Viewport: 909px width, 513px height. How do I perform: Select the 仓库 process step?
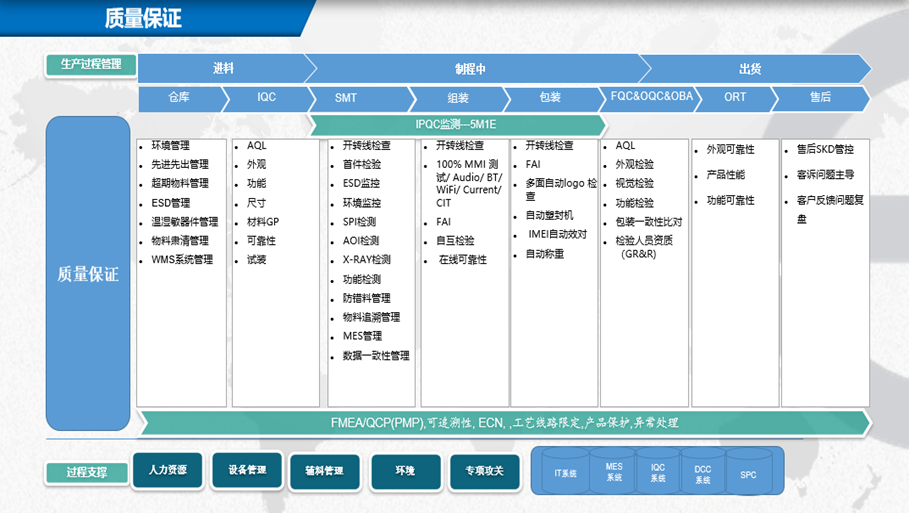pyautogui.click(x=179, y=98)
